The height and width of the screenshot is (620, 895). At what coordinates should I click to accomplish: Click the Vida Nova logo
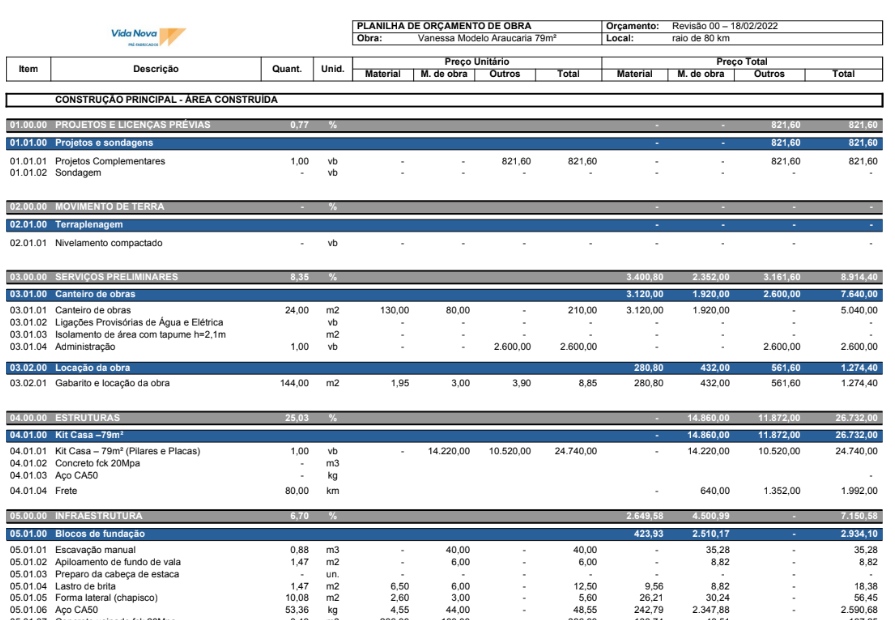tap(147, 37)
